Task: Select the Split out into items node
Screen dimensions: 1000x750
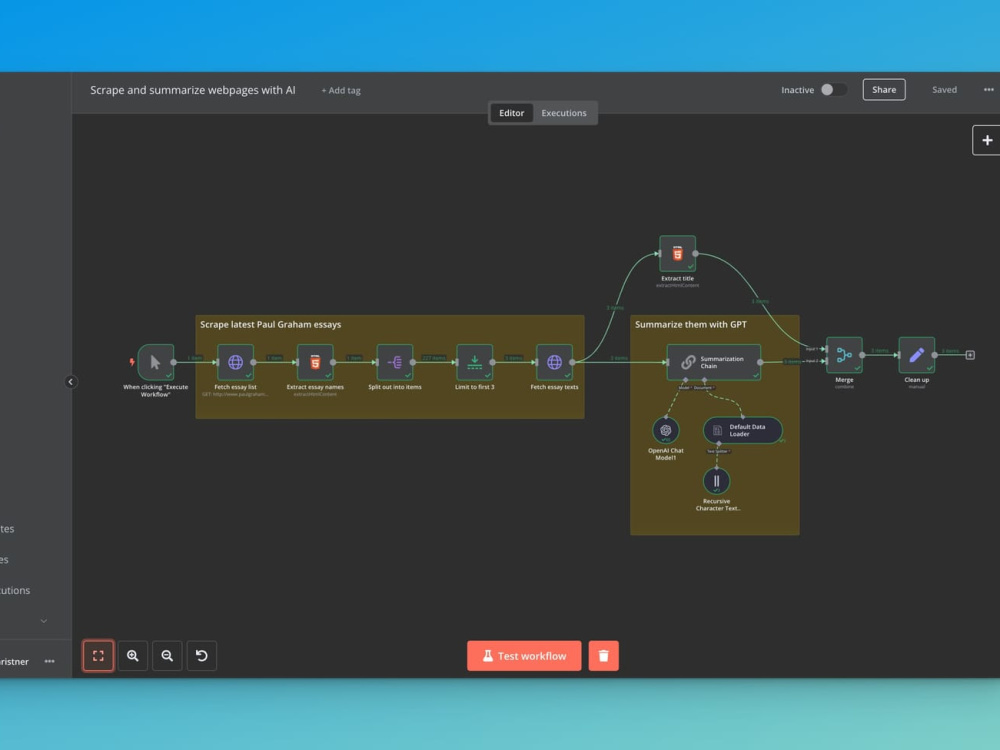Action: [x=395, y=362]
